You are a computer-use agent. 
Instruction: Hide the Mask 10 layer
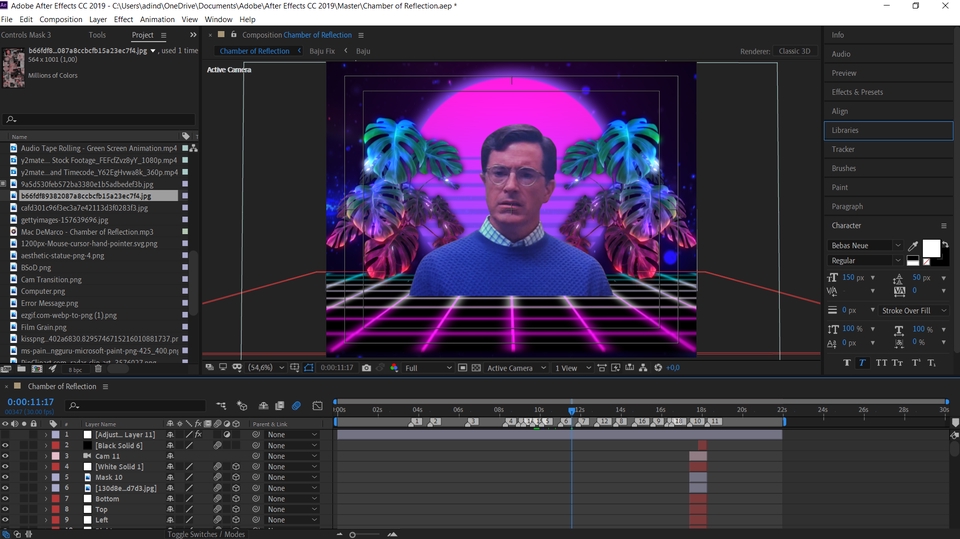[x=5, y=477]
